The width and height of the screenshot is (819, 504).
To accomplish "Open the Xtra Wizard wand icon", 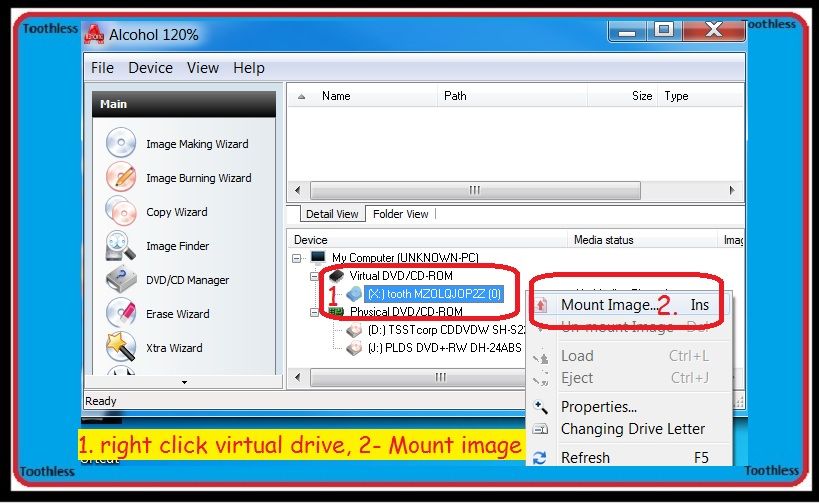I will pos(121,347).
